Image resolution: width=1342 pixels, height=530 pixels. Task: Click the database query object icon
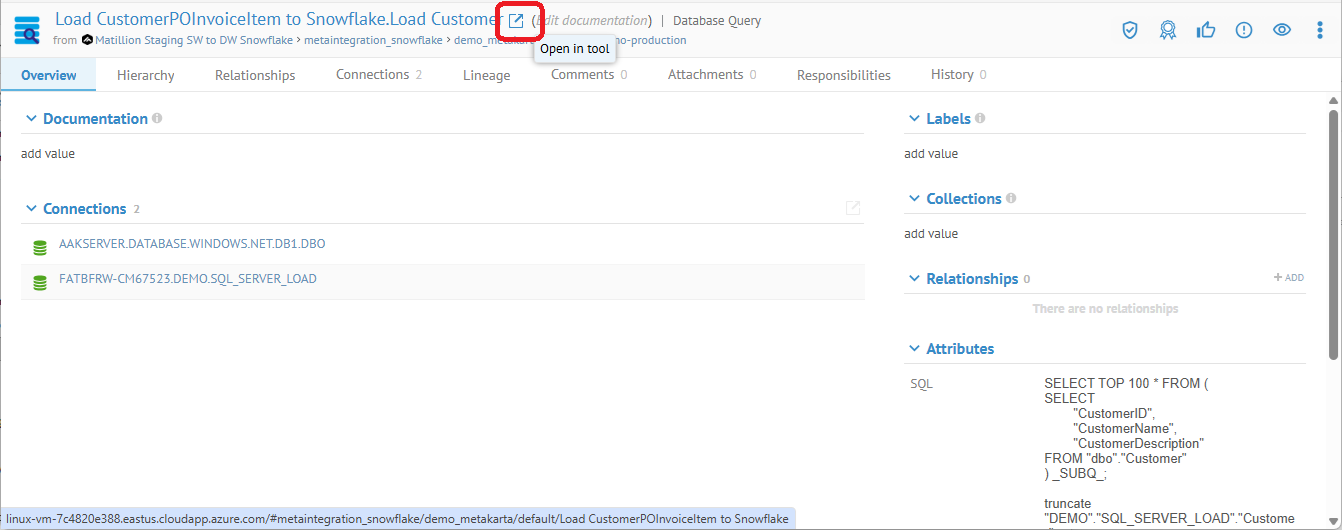pyautogui.click(x=27, y=30)
